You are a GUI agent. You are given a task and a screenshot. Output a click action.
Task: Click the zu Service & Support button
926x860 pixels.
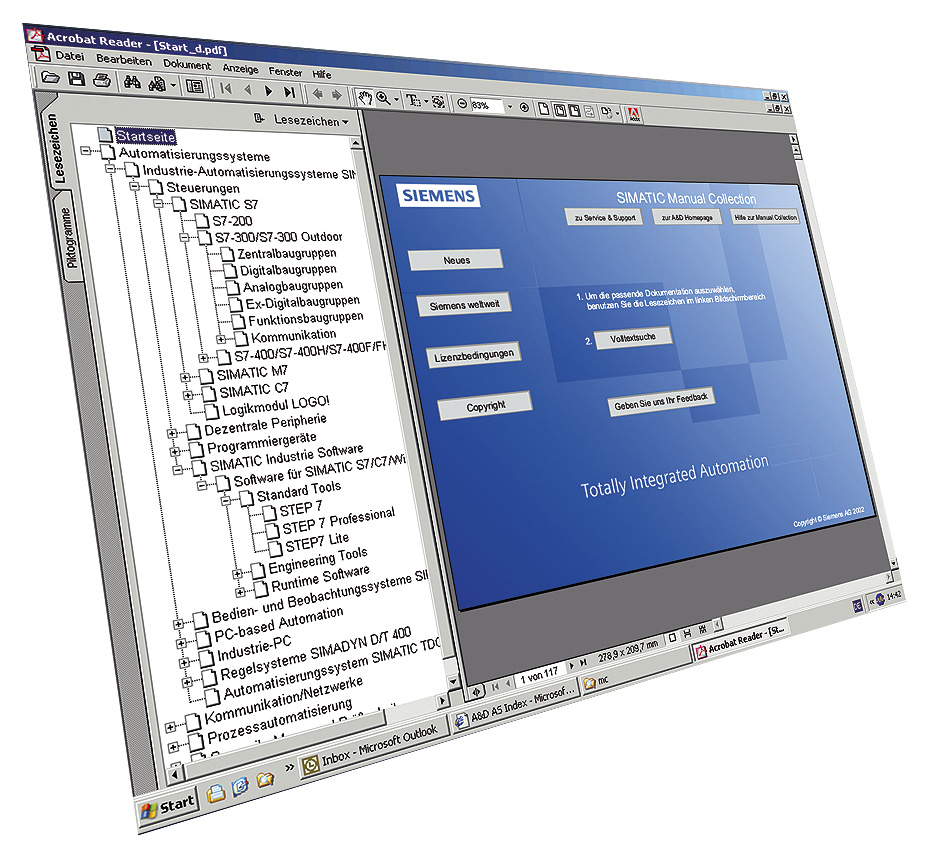click(x=605, y=217)
